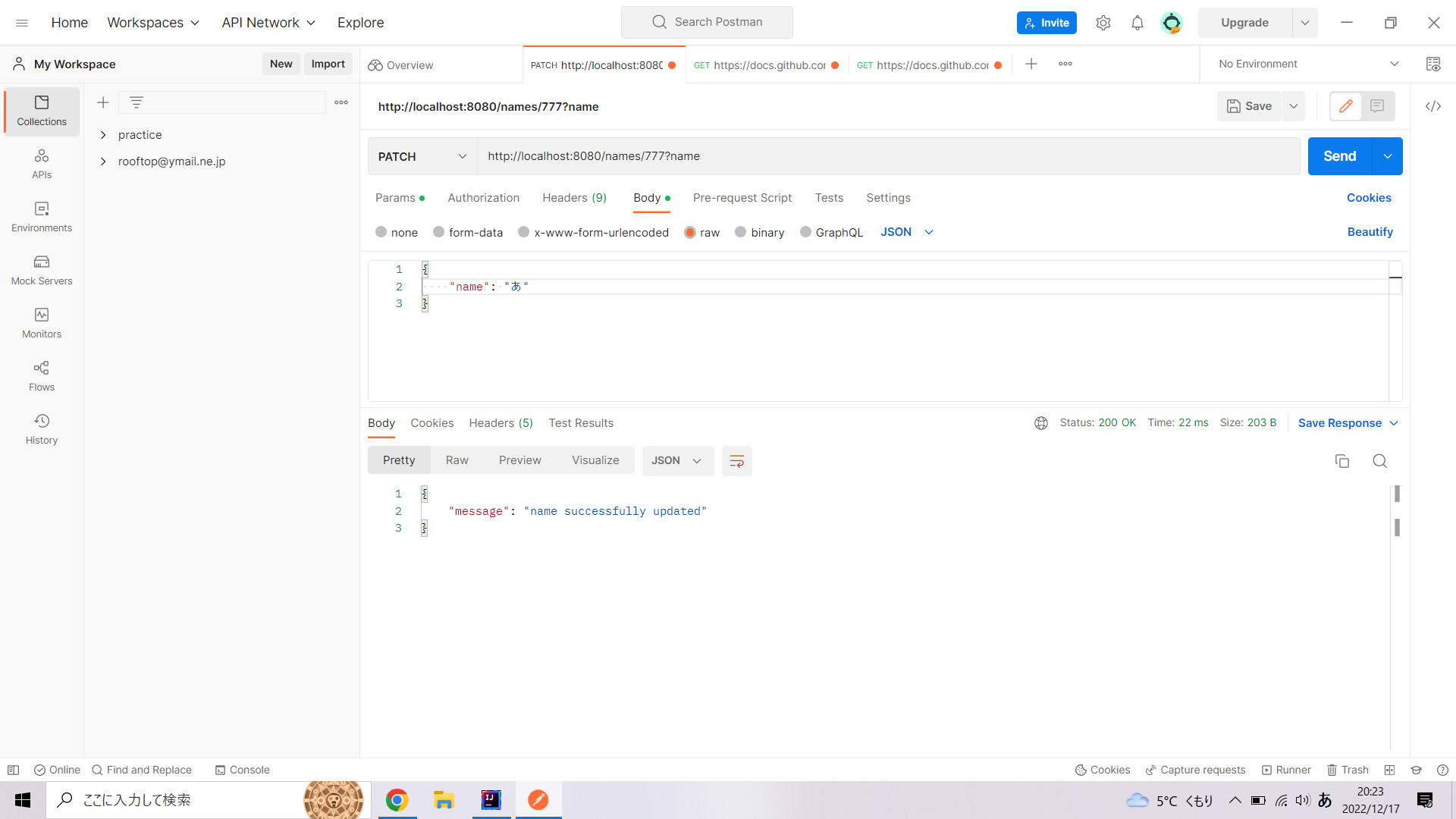
Task: Select form-data body type
Action: pos(468,232)
